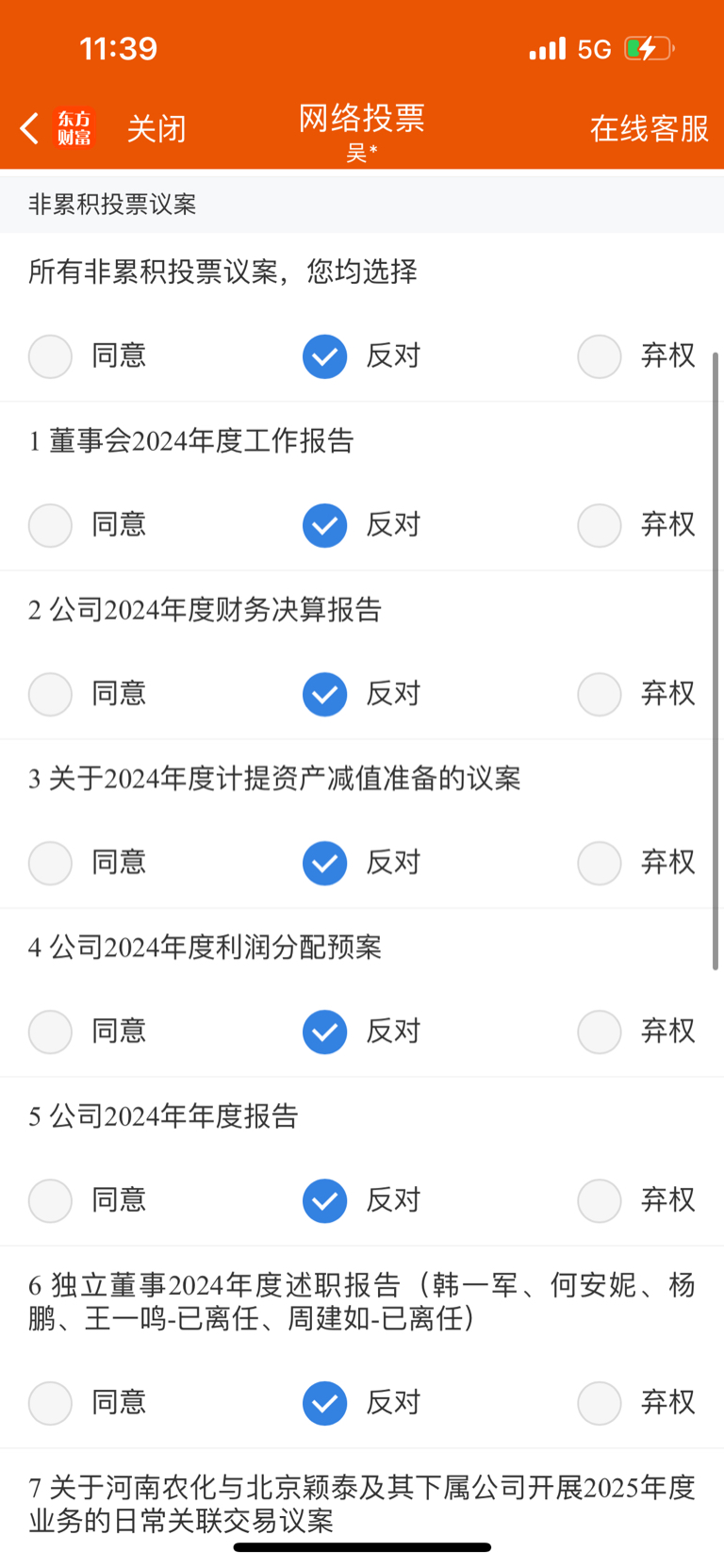
Task: Tap the back arrow icon
Action: coord(29,128)
